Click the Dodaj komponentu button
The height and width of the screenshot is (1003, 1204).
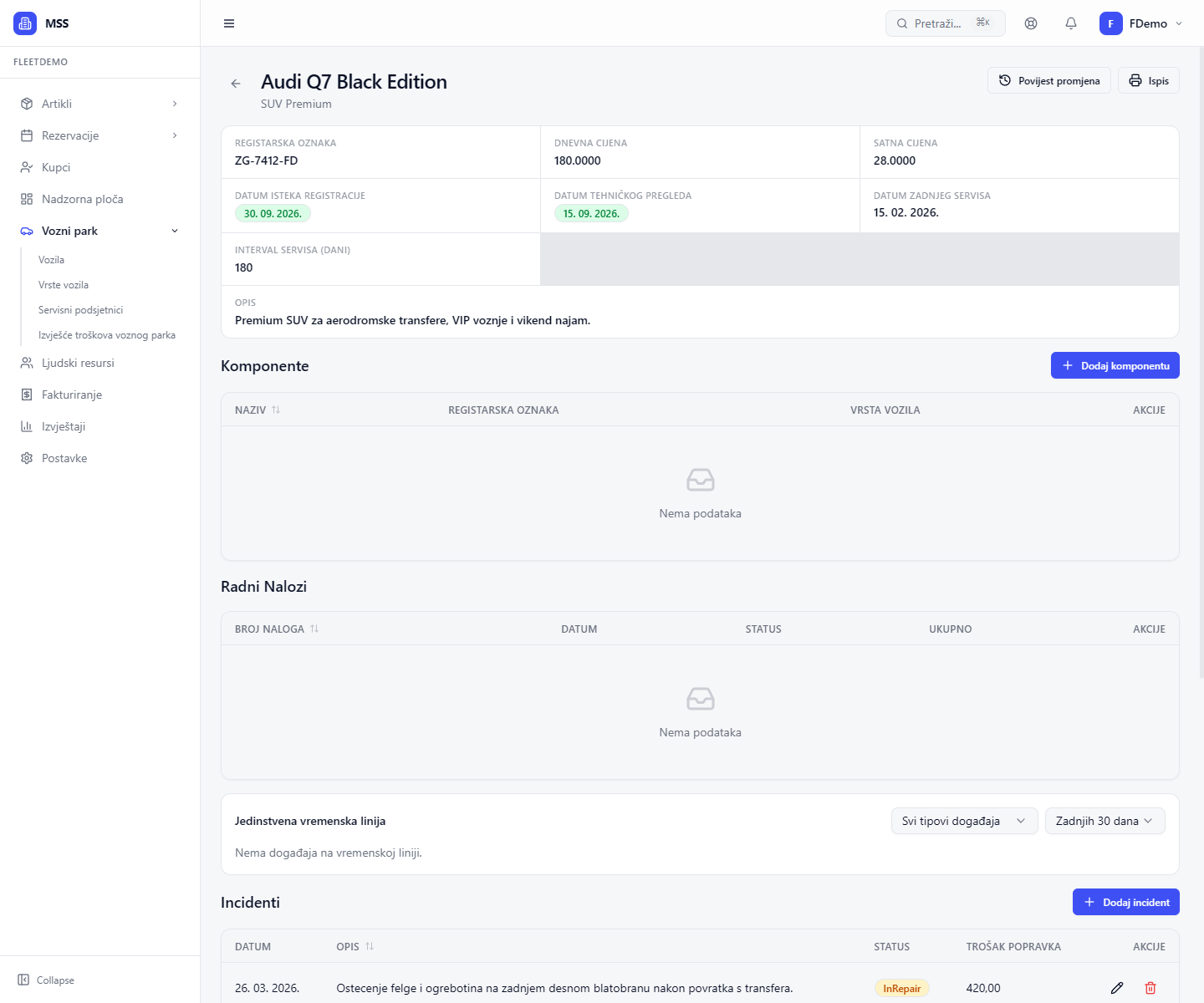point(1115,365)
